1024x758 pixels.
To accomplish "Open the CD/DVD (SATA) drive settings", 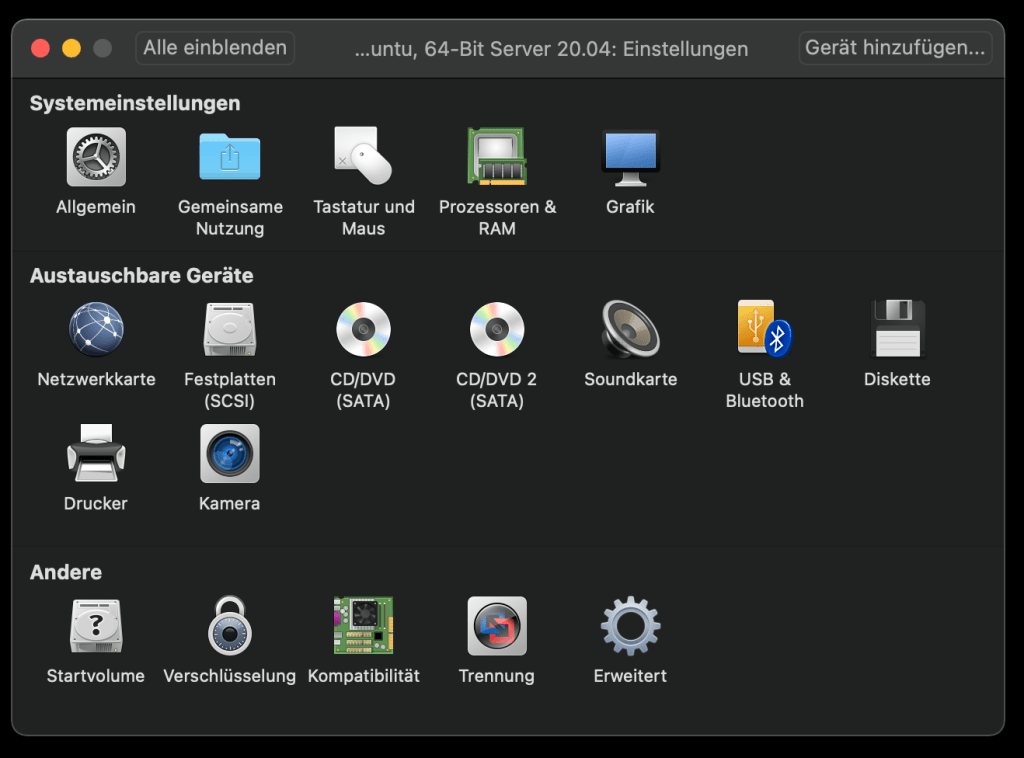I will coord(363,330).
